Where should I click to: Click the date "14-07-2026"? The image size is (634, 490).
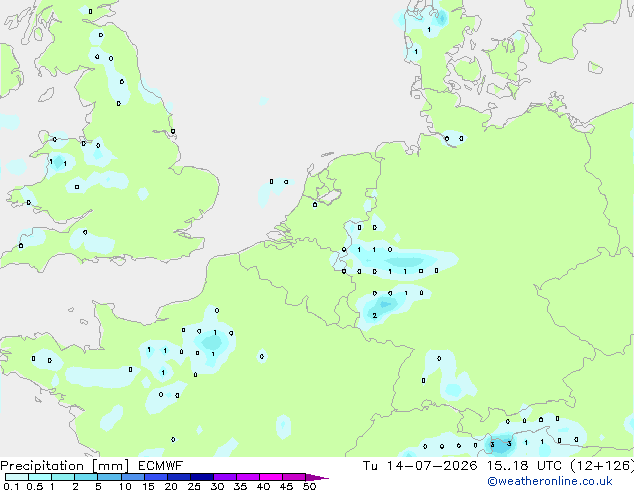click(432, 466)
